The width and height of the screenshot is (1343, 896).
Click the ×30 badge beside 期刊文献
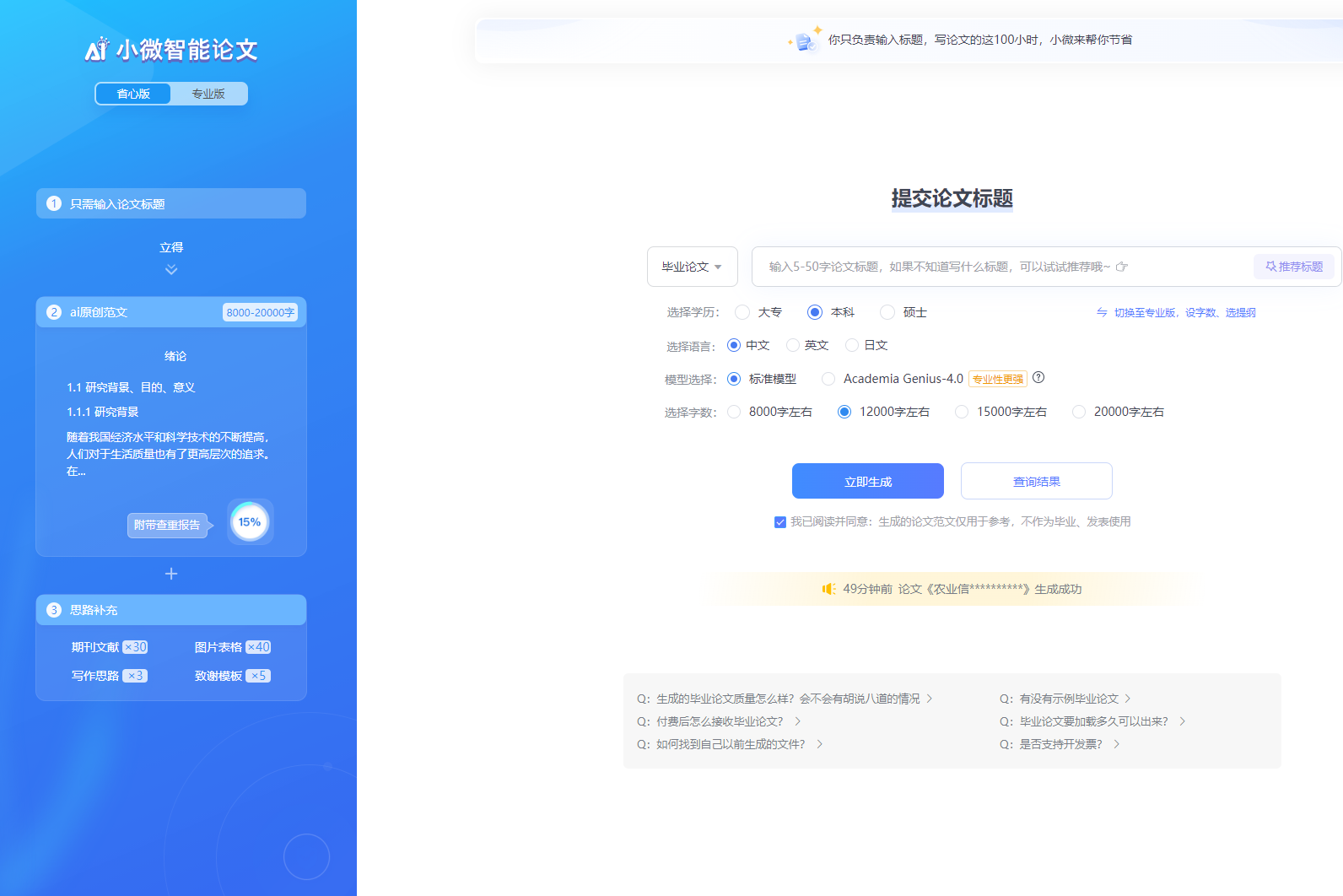pyautogui.click(x=135, y=647)
